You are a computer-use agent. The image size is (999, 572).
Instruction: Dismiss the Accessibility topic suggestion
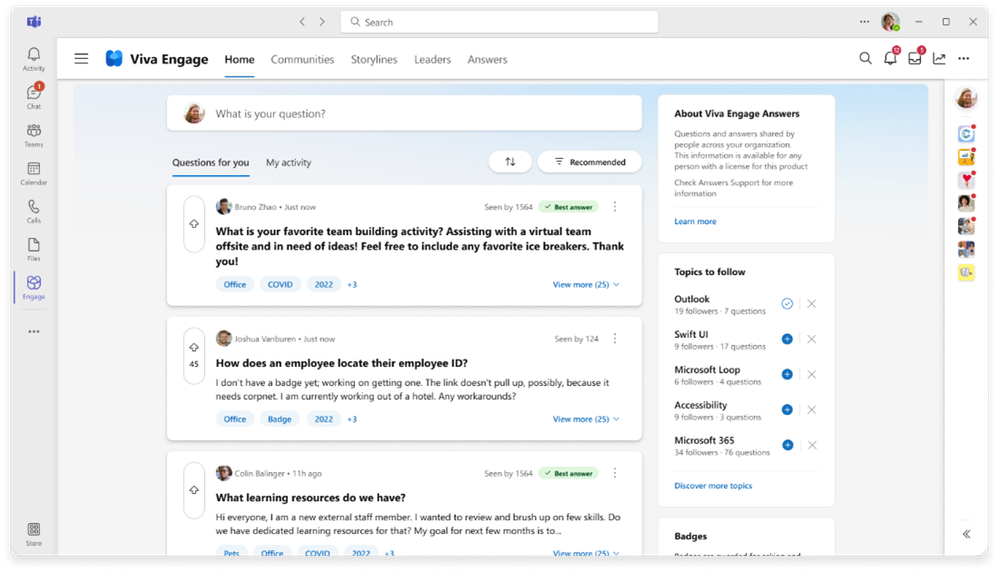(x=812, y=410)
